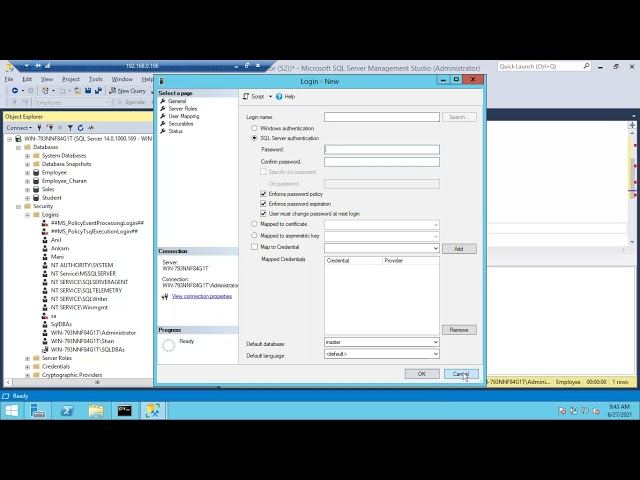Open the Server Roles page
The height and width of the screenshot is (480, 640).
pyautogui.click(x=182, y=109)
